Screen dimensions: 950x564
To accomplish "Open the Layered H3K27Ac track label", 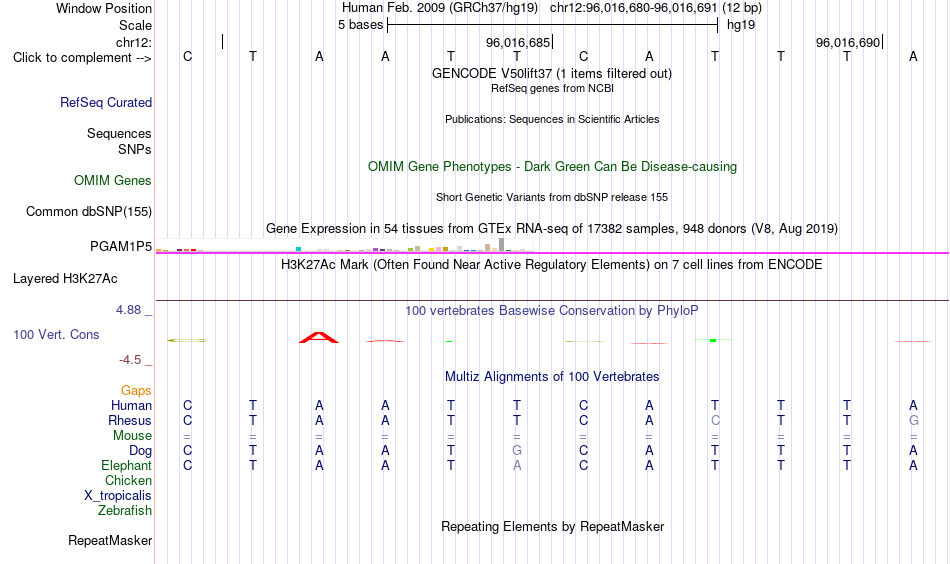I will (x=65, y=279).
